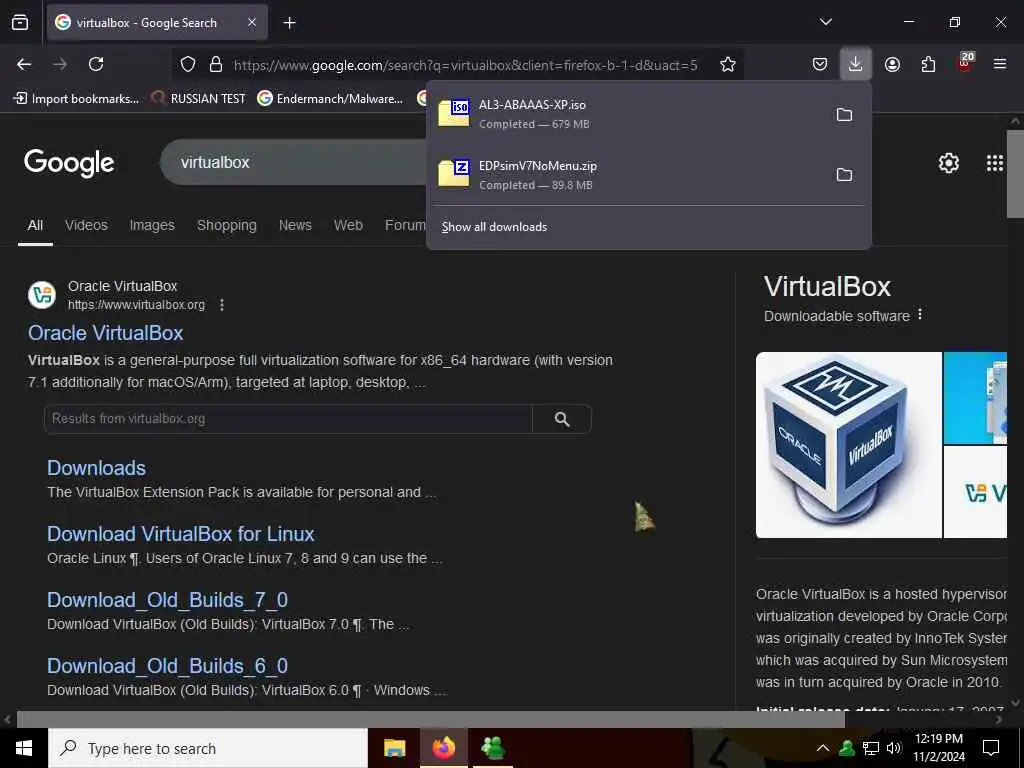
Task: Open the green people taskbar app
Action: click(x=492, y=748)
